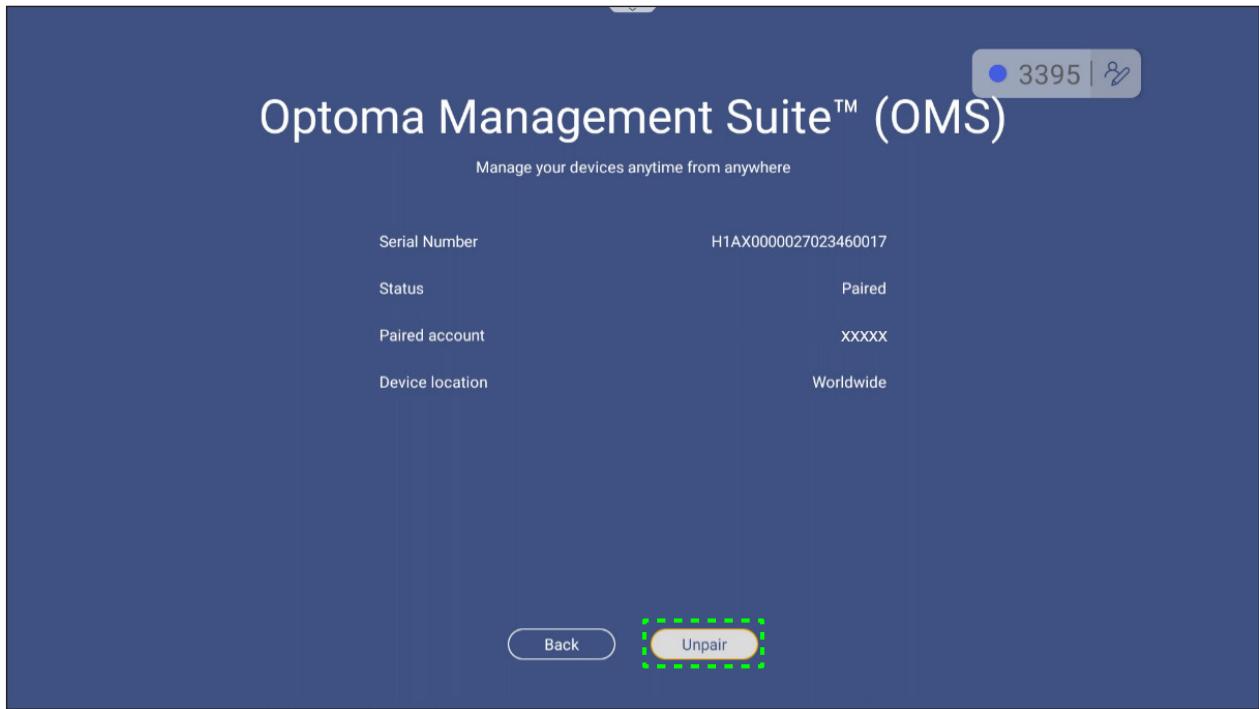Click the Optoma Management Suite title

[632, 119]
